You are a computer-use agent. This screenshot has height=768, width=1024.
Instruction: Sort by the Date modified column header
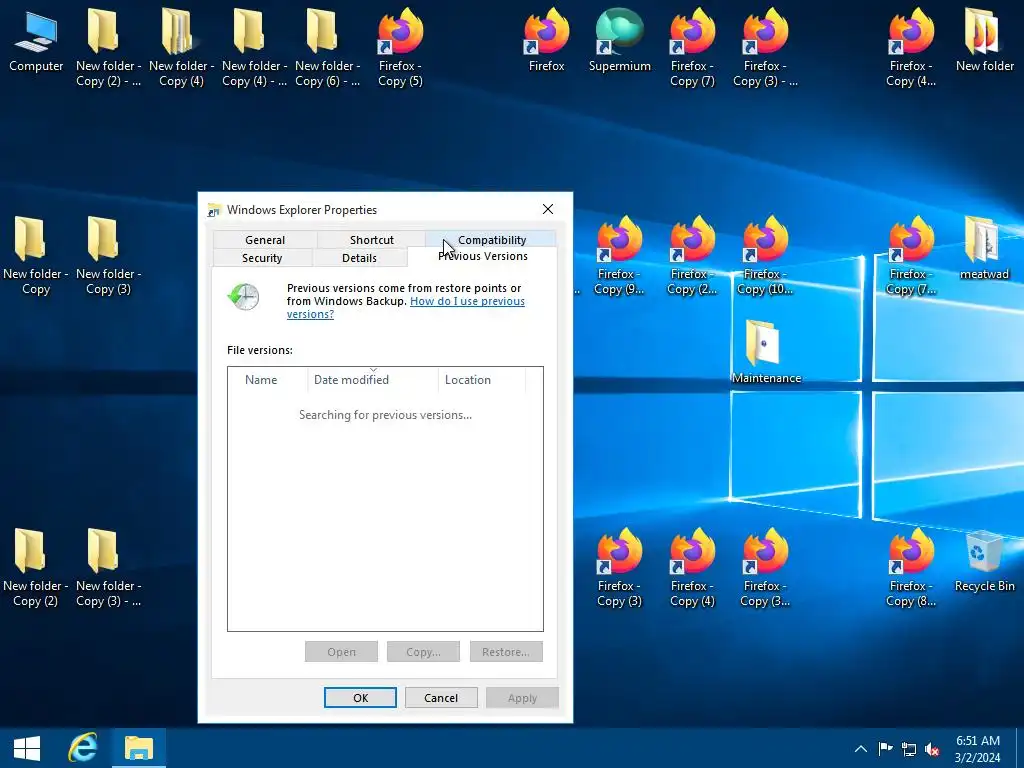click(373, 380)
